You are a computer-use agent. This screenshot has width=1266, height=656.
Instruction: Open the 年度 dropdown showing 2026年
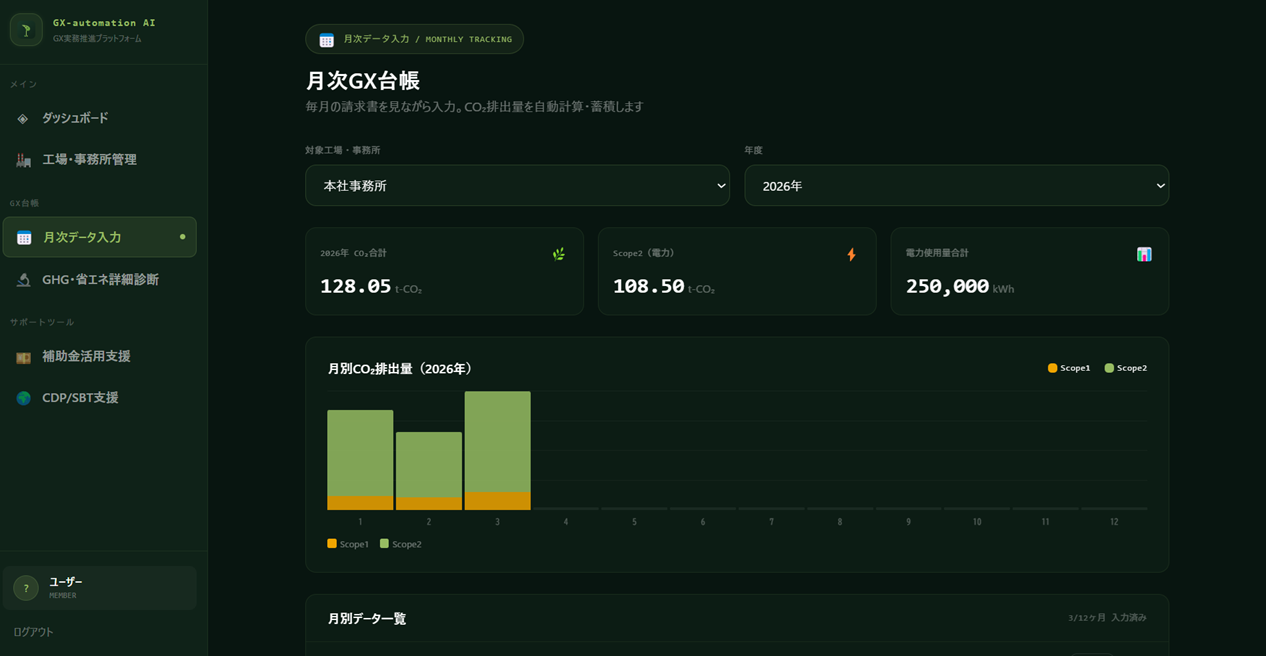coord(956,186)
